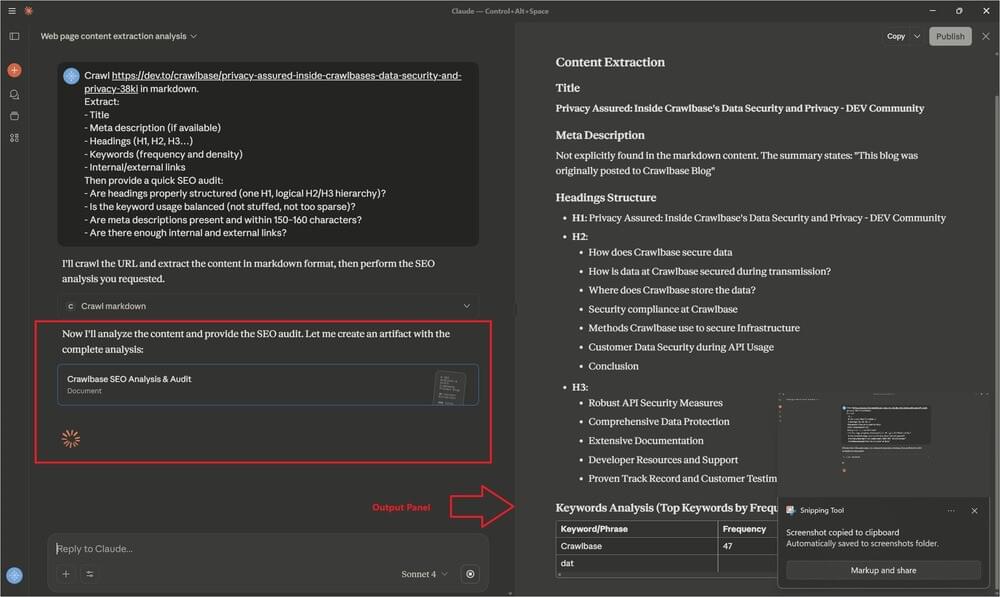Screen dimensions: 1000x597
Task: Select the artifacts grid icon in the sidebar
Action: click(x=14, y=138)
